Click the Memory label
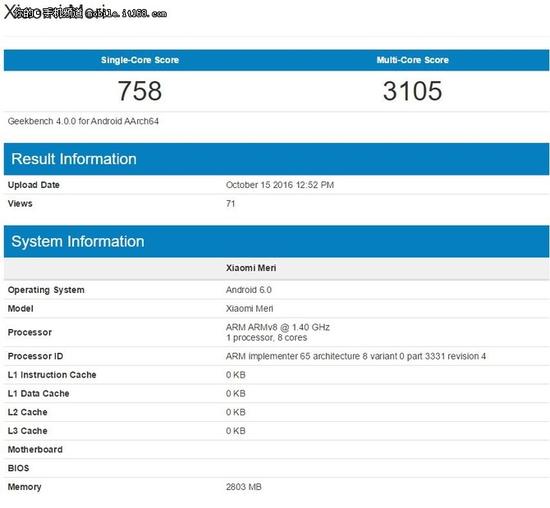This screenshot has width=550, height=508. 25,487
